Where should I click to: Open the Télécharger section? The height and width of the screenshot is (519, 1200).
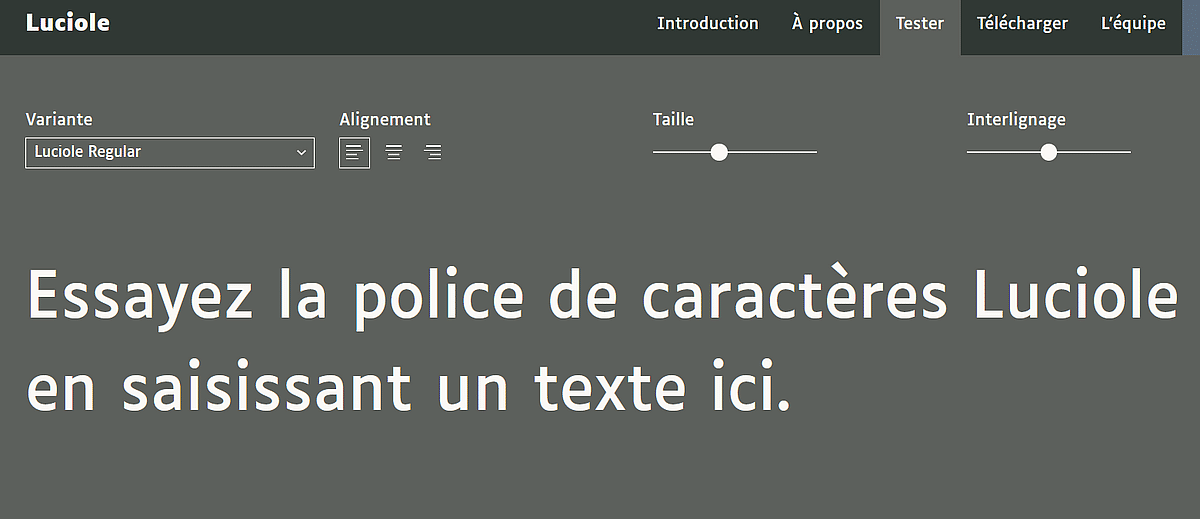[x=1022, y=23]
